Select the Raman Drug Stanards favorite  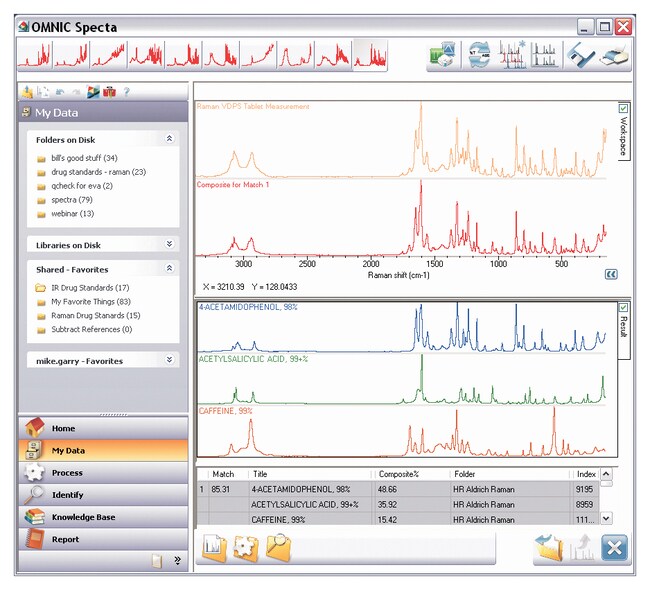coord(95,315)
